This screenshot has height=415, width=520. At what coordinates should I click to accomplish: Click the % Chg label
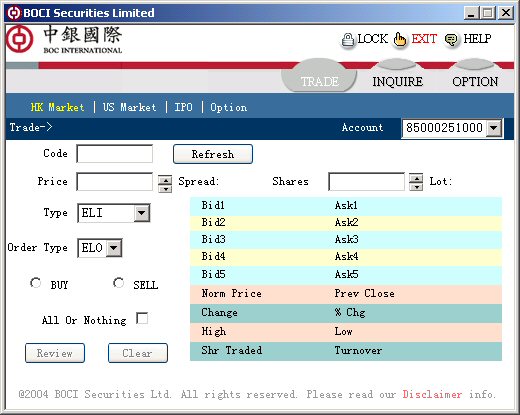(350, 312)
